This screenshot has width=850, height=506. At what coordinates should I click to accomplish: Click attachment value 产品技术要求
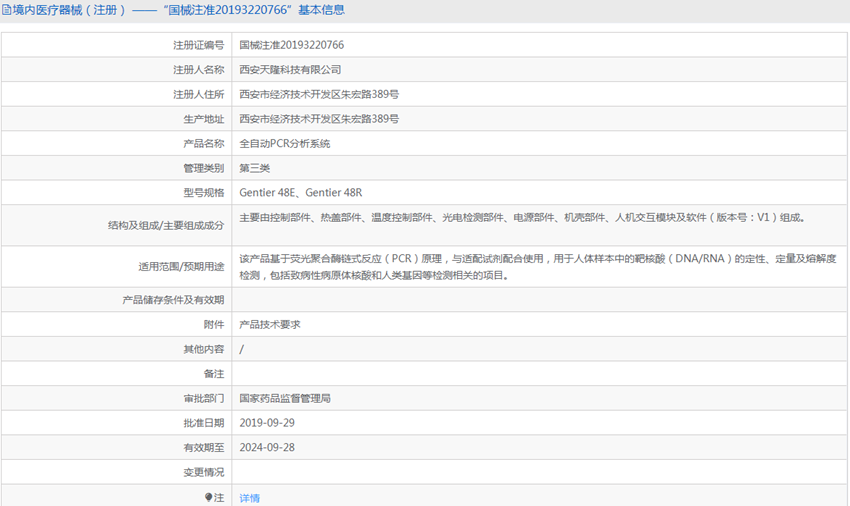[x=269, y=324]
